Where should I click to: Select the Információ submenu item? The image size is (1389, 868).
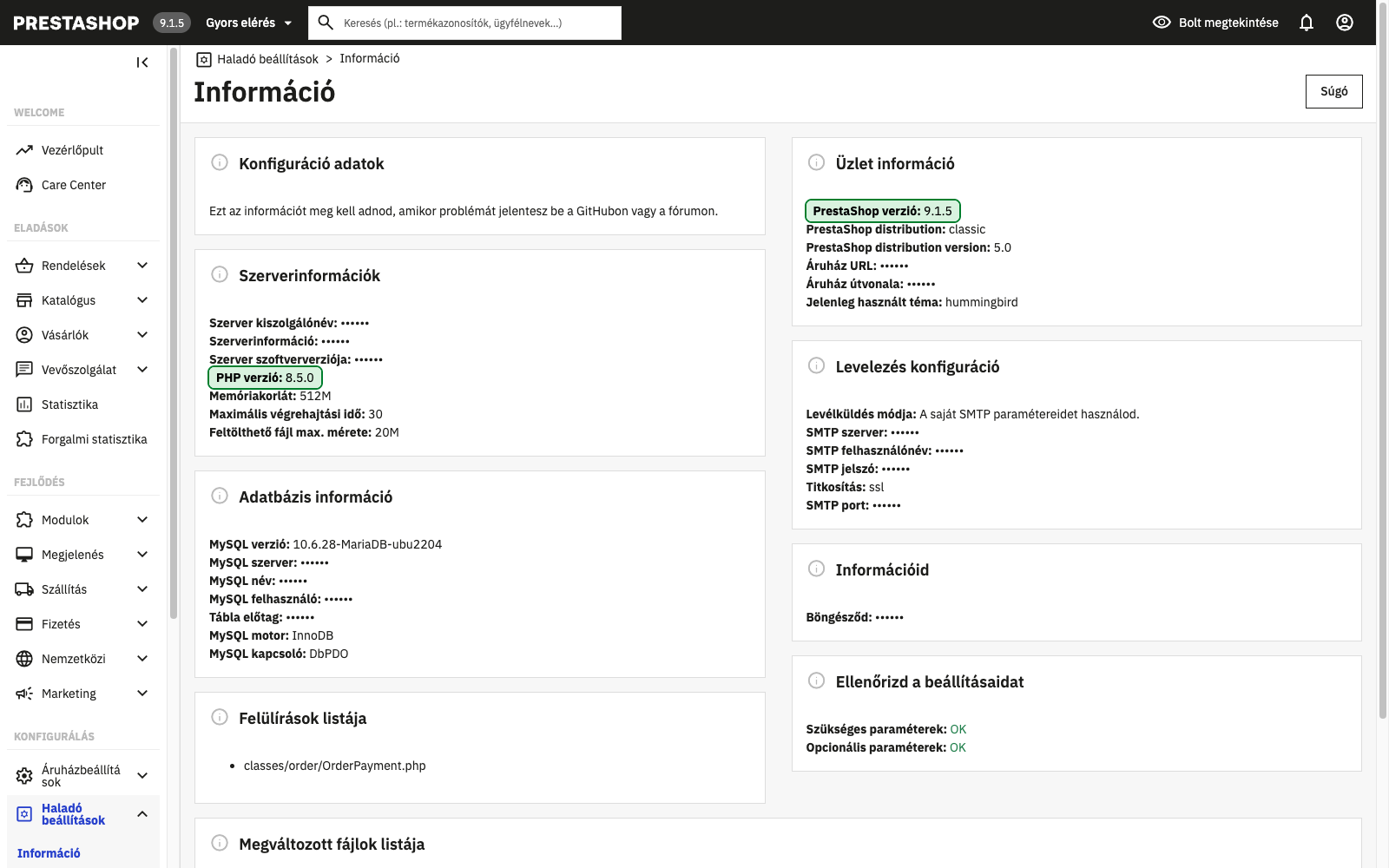49,853
